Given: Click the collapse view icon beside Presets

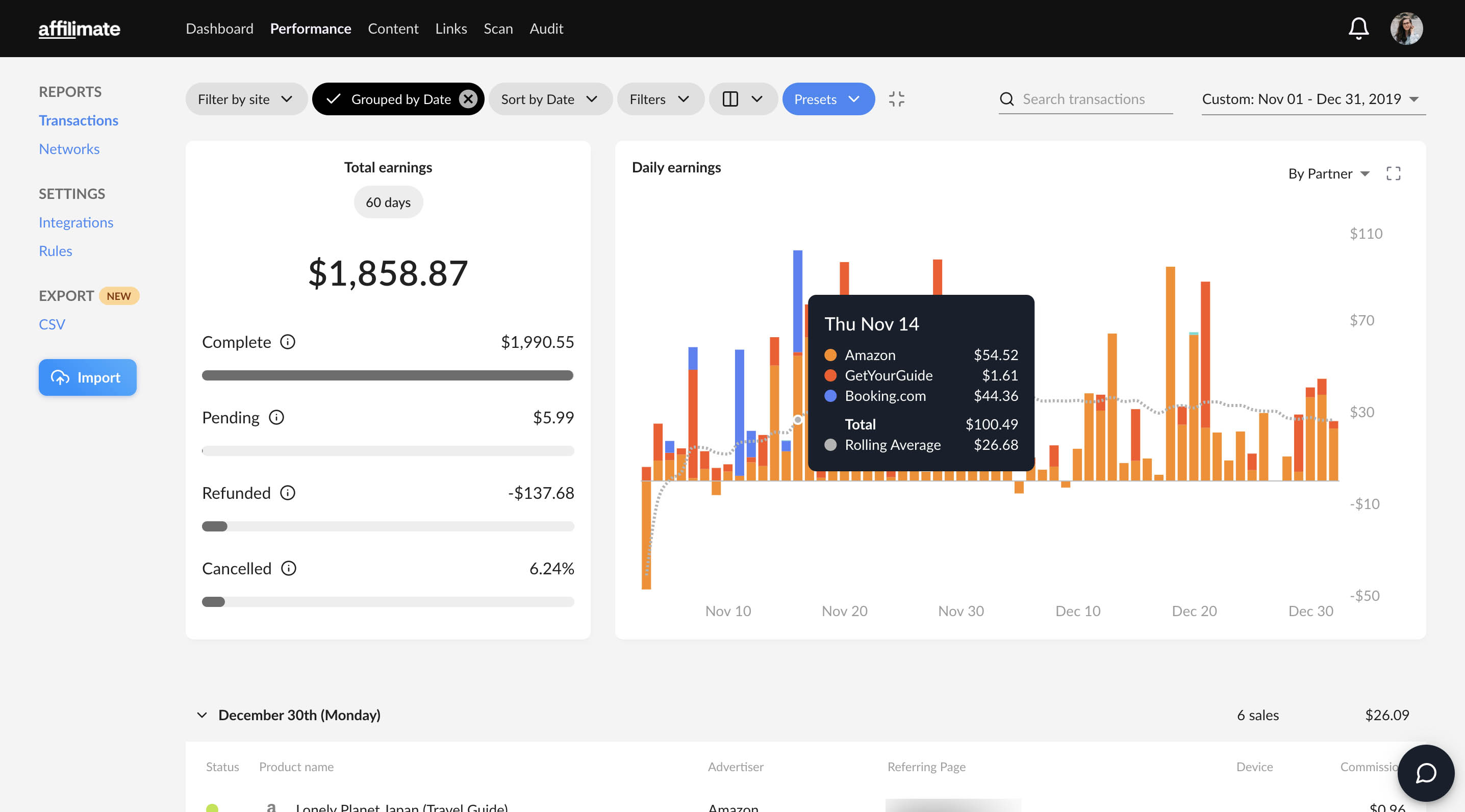Looking at the screenshot, I should [896, 99].
